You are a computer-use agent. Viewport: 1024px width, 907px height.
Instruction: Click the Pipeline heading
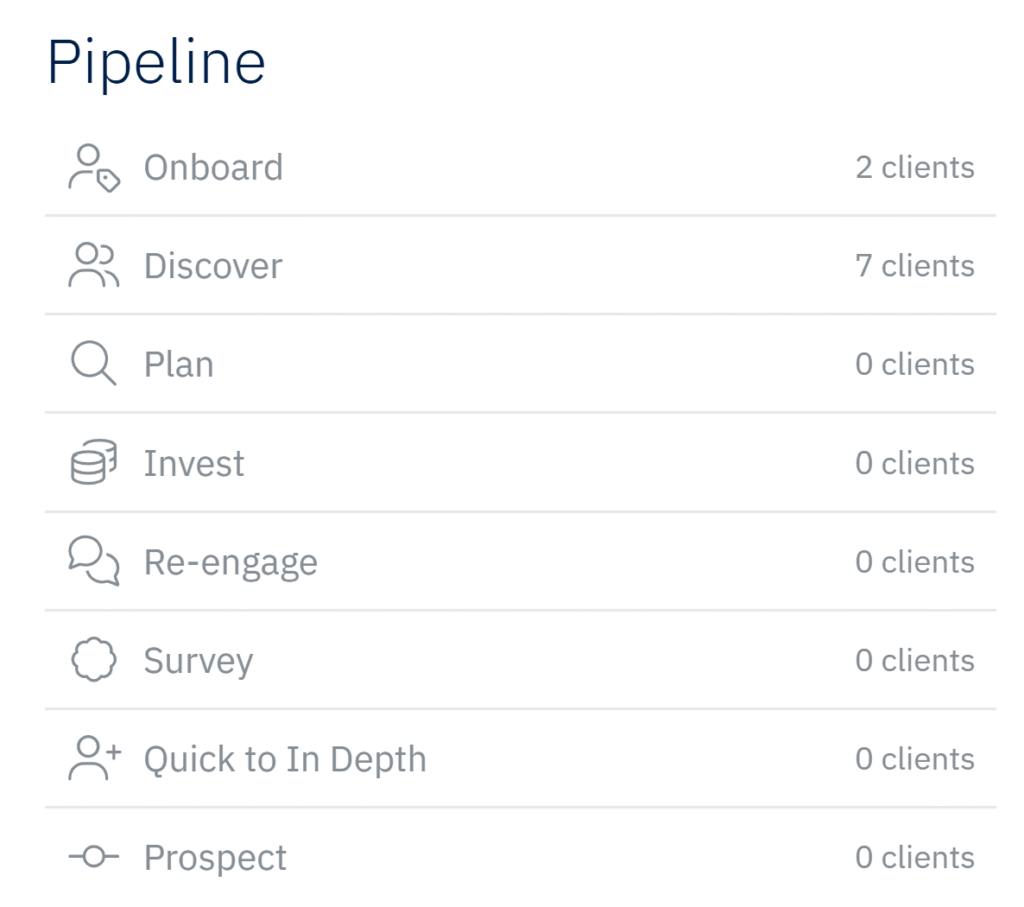[x=156, y=62]
